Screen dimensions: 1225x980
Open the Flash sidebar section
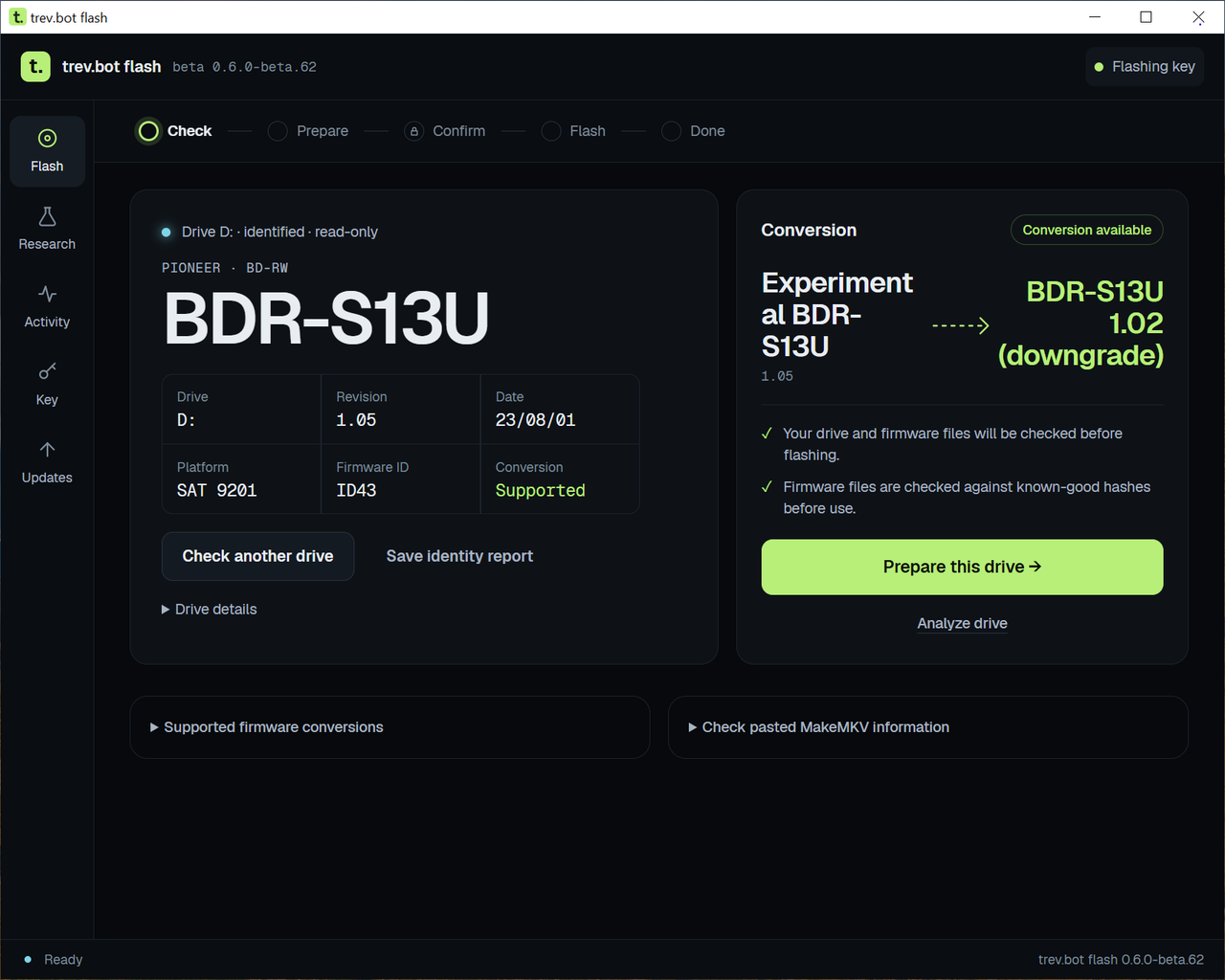pos(47,151)
